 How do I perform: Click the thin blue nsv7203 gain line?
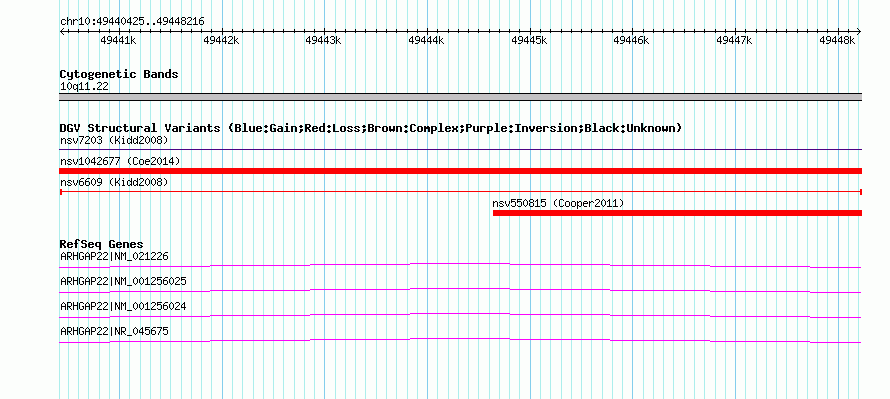(460, 150)
